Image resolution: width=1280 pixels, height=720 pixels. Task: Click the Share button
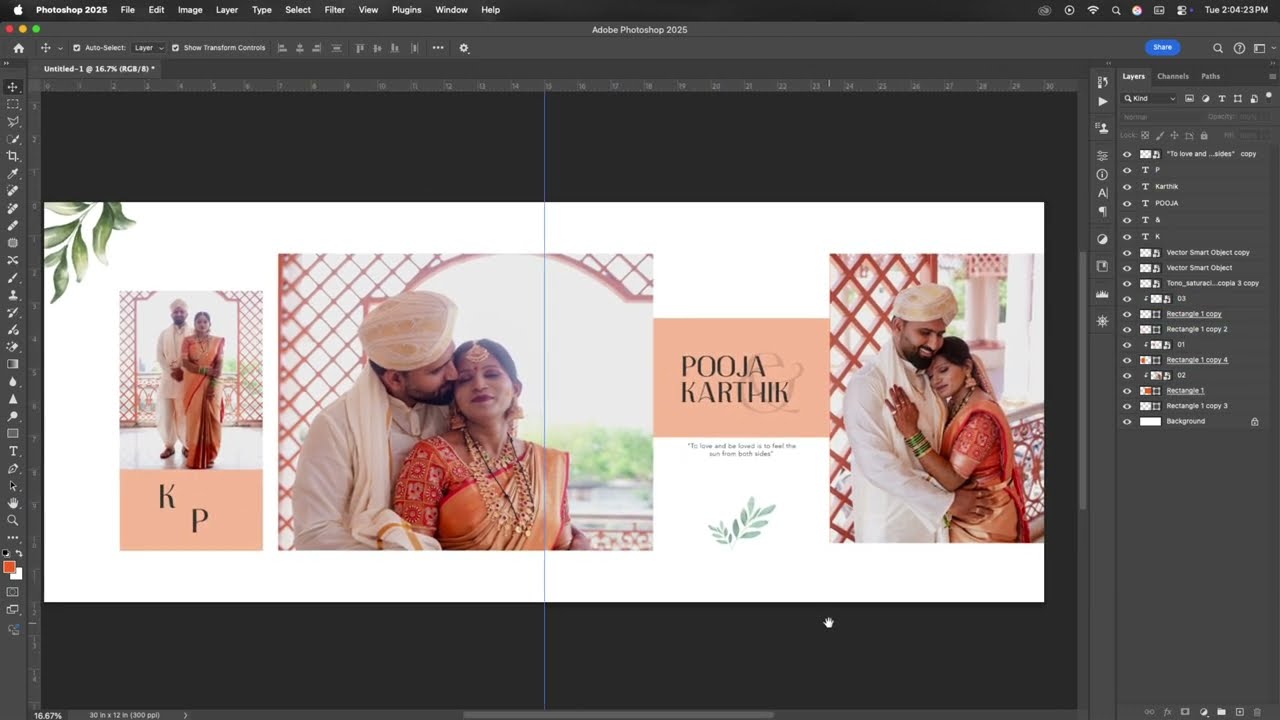[1162, 47]
